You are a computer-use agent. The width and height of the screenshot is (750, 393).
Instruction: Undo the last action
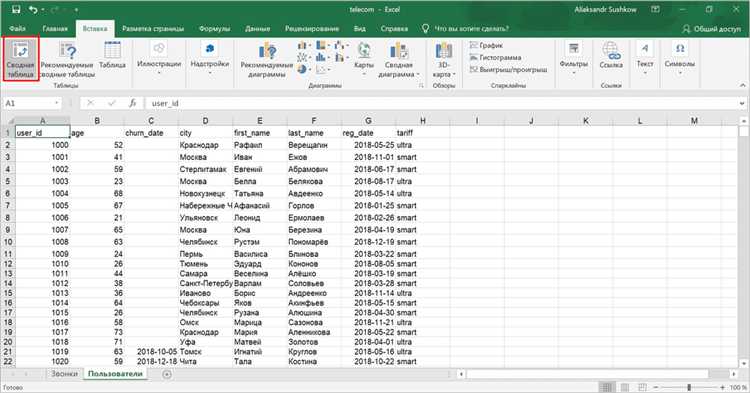[x=33, y=10]
